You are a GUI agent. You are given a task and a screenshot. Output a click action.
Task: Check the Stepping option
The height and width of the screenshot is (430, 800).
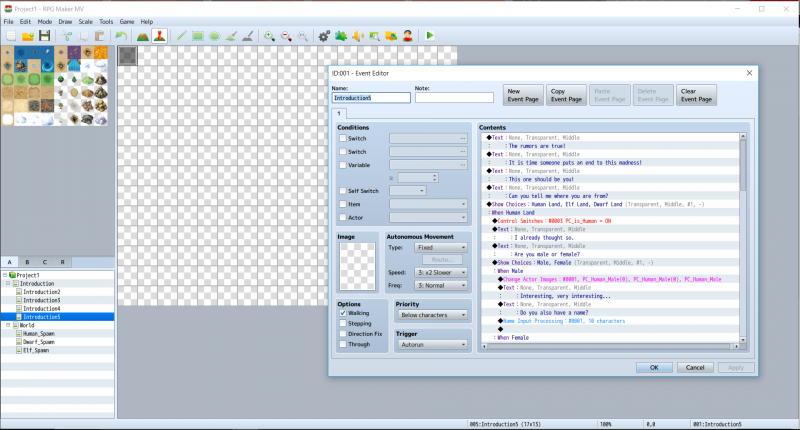coord(343,323)
